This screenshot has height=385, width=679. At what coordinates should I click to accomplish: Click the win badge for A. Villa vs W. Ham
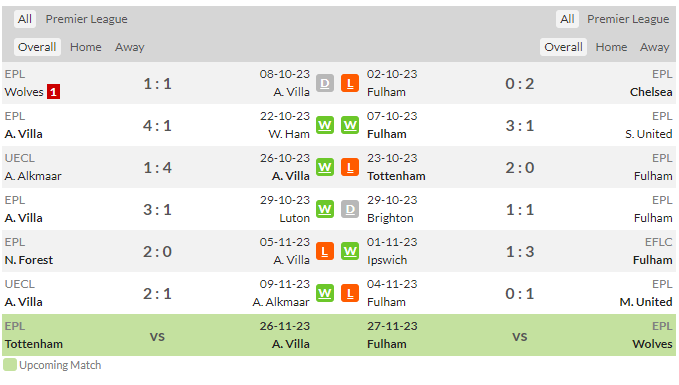[x=325, y=126]
